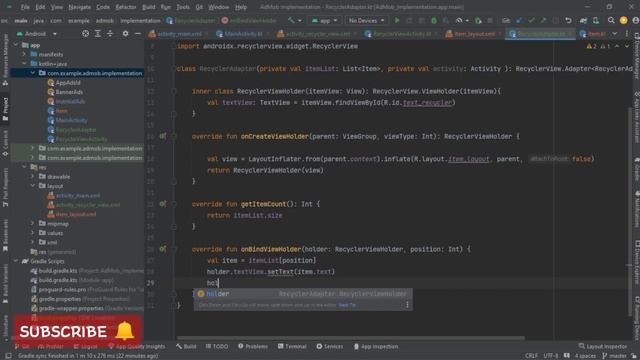Click the yellow updates notification icon
Image resolution: width=640 pixels, height=360 pixels.
pyautogui.click(x=624, y=20)
